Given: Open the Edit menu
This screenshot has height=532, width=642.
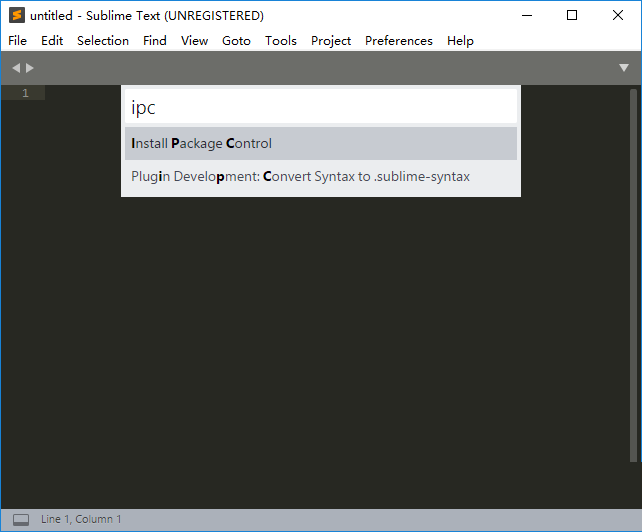Looking at the screenshot, I should coord(52,41).
